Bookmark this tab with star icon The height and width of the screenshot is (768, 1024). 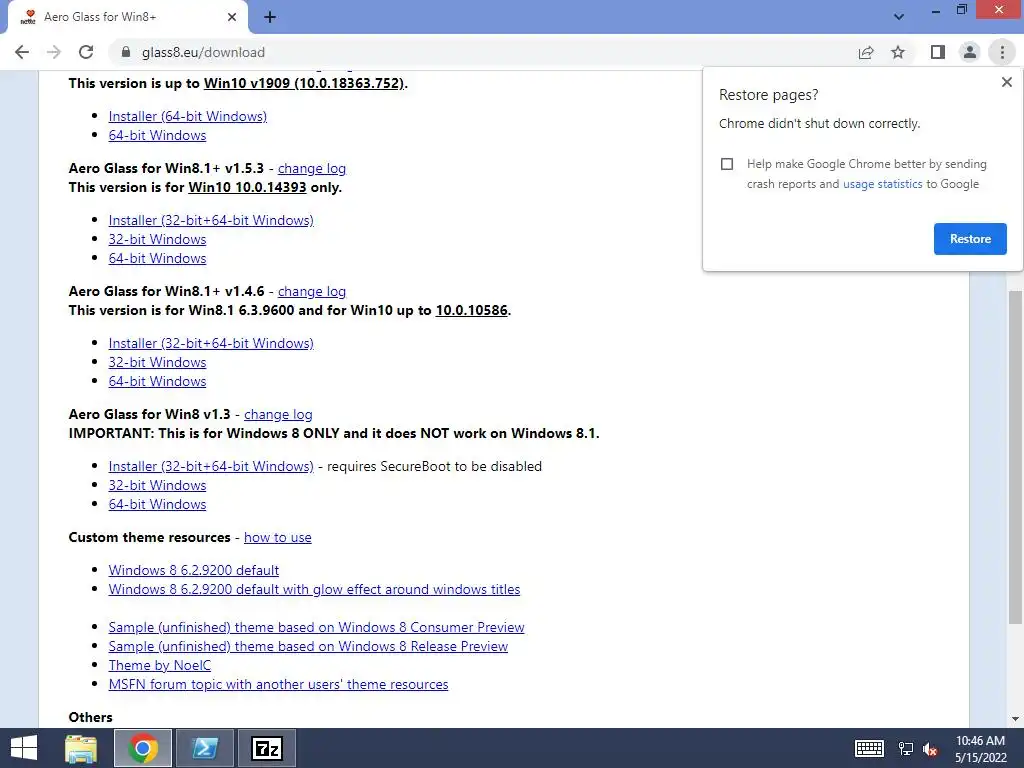coord(898,52)
